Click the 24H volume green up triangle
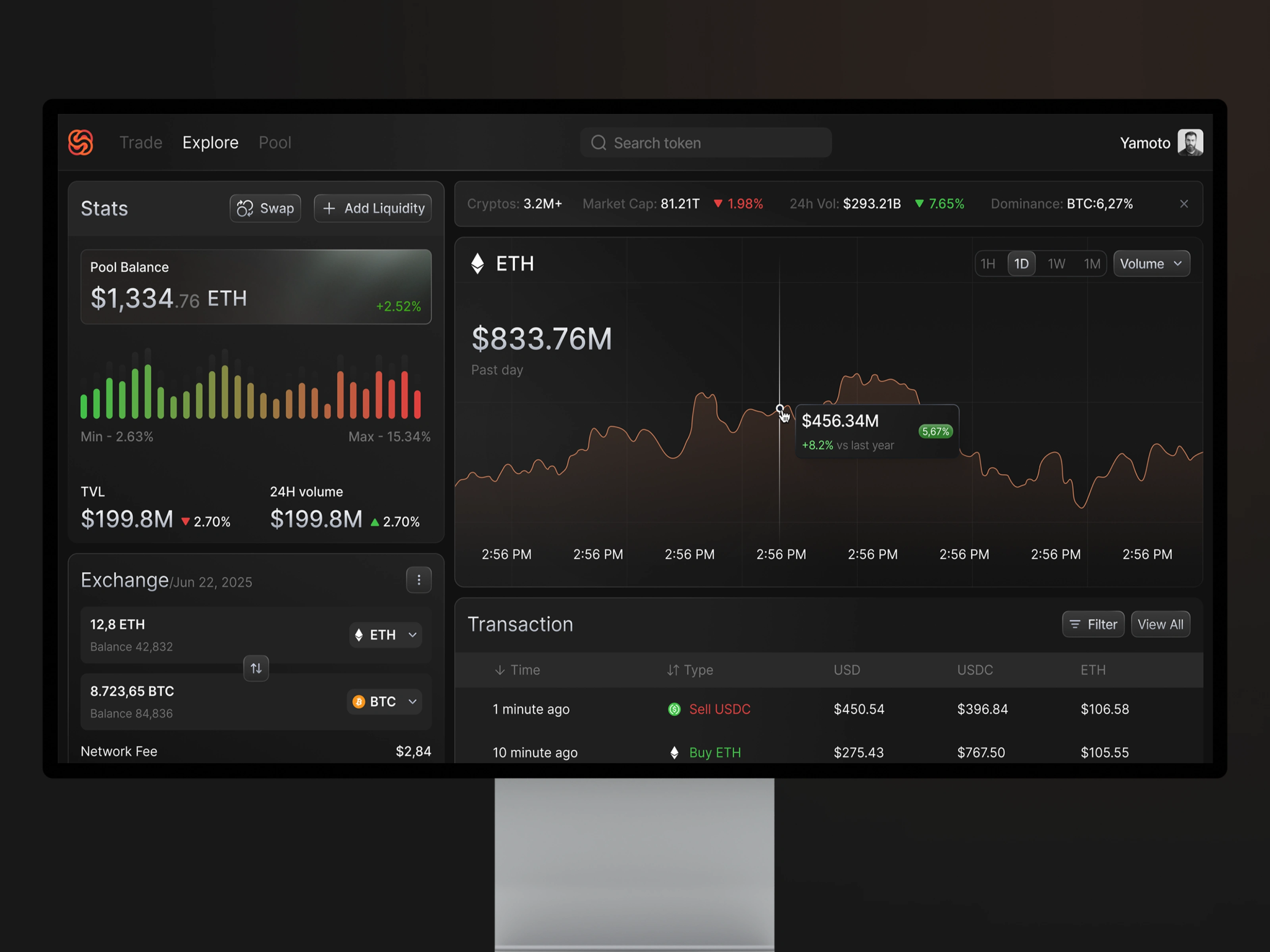The image size is (1270, 952). (375, 522)
